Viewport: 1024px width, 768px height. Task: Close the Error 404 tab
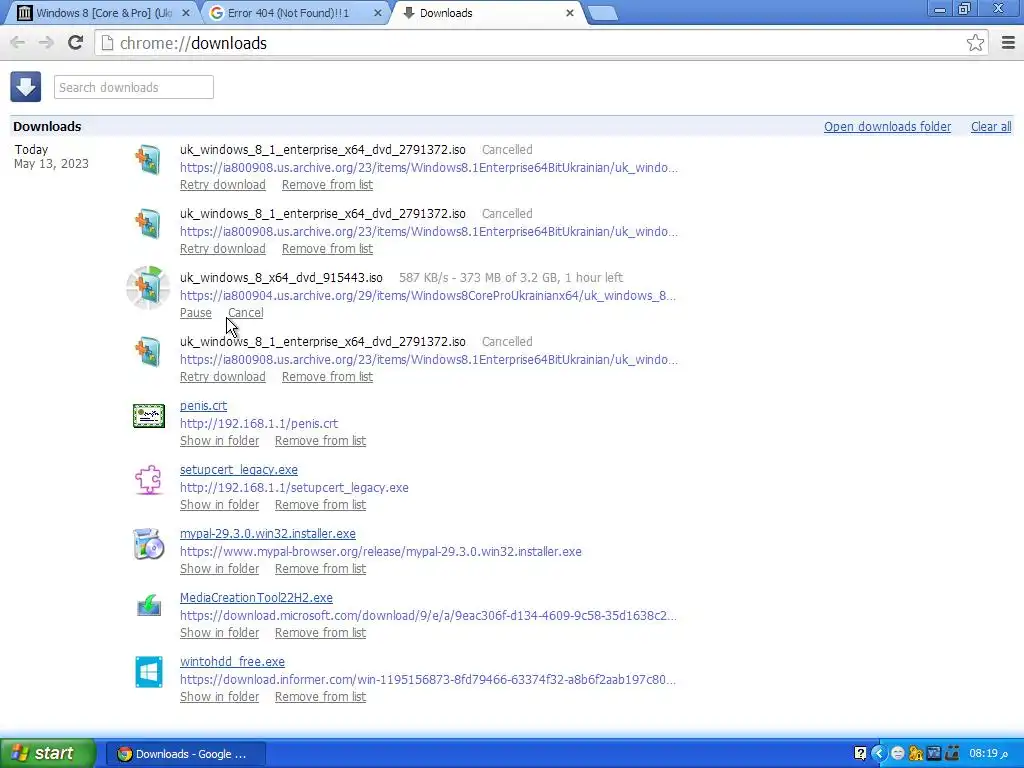[x=377, y=13]
